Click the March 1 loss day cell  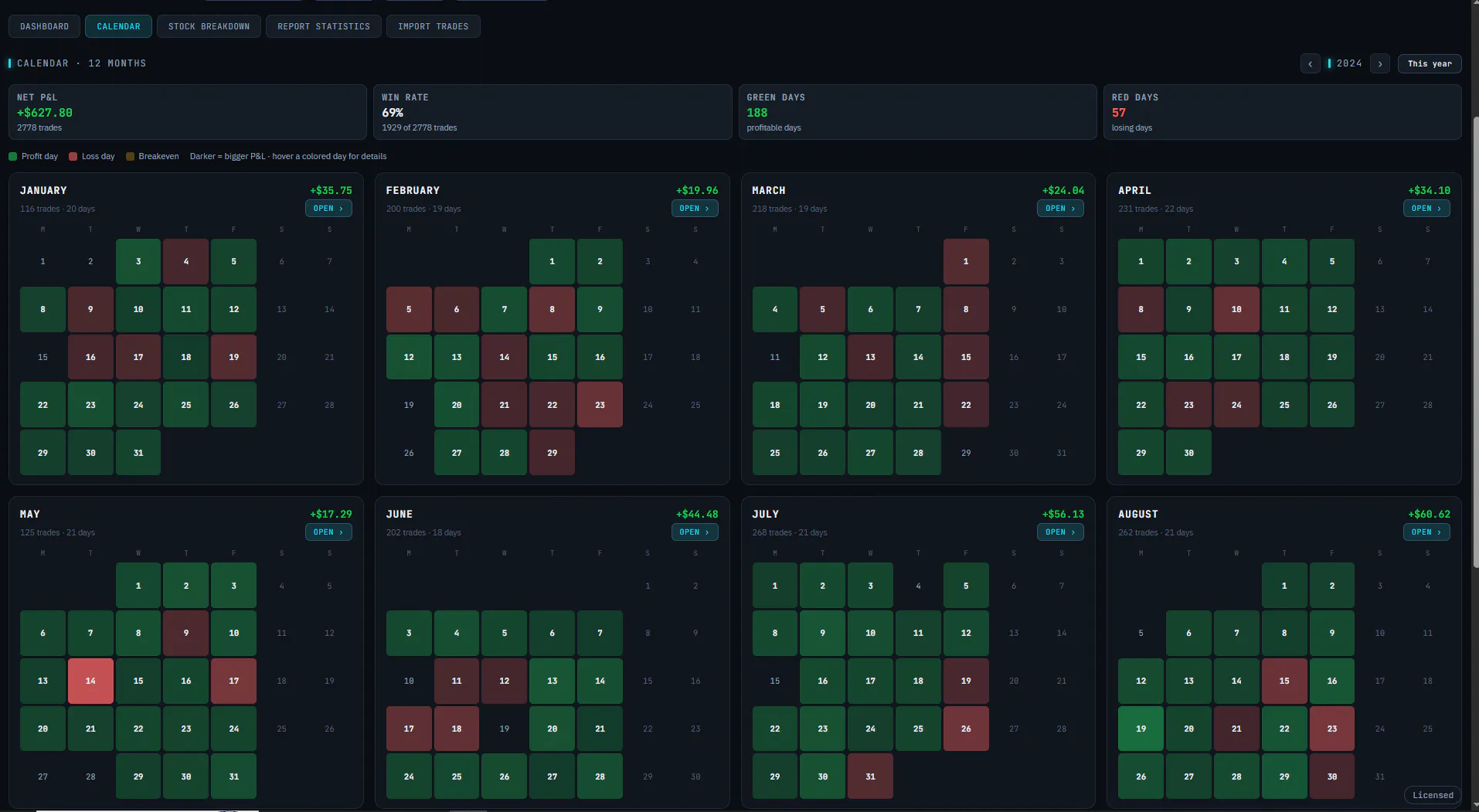966,261
